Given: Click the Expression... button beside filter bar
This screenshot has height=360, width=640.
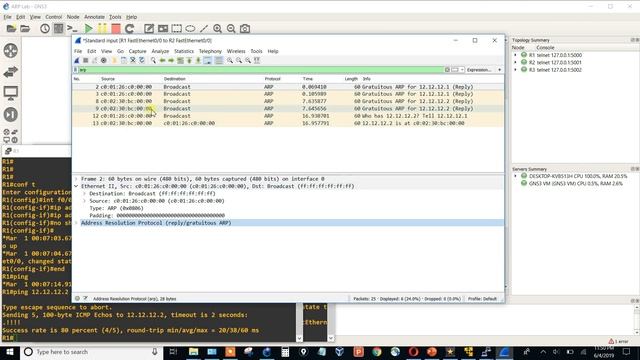Looking at the screenshot, I should coord(479,70).
